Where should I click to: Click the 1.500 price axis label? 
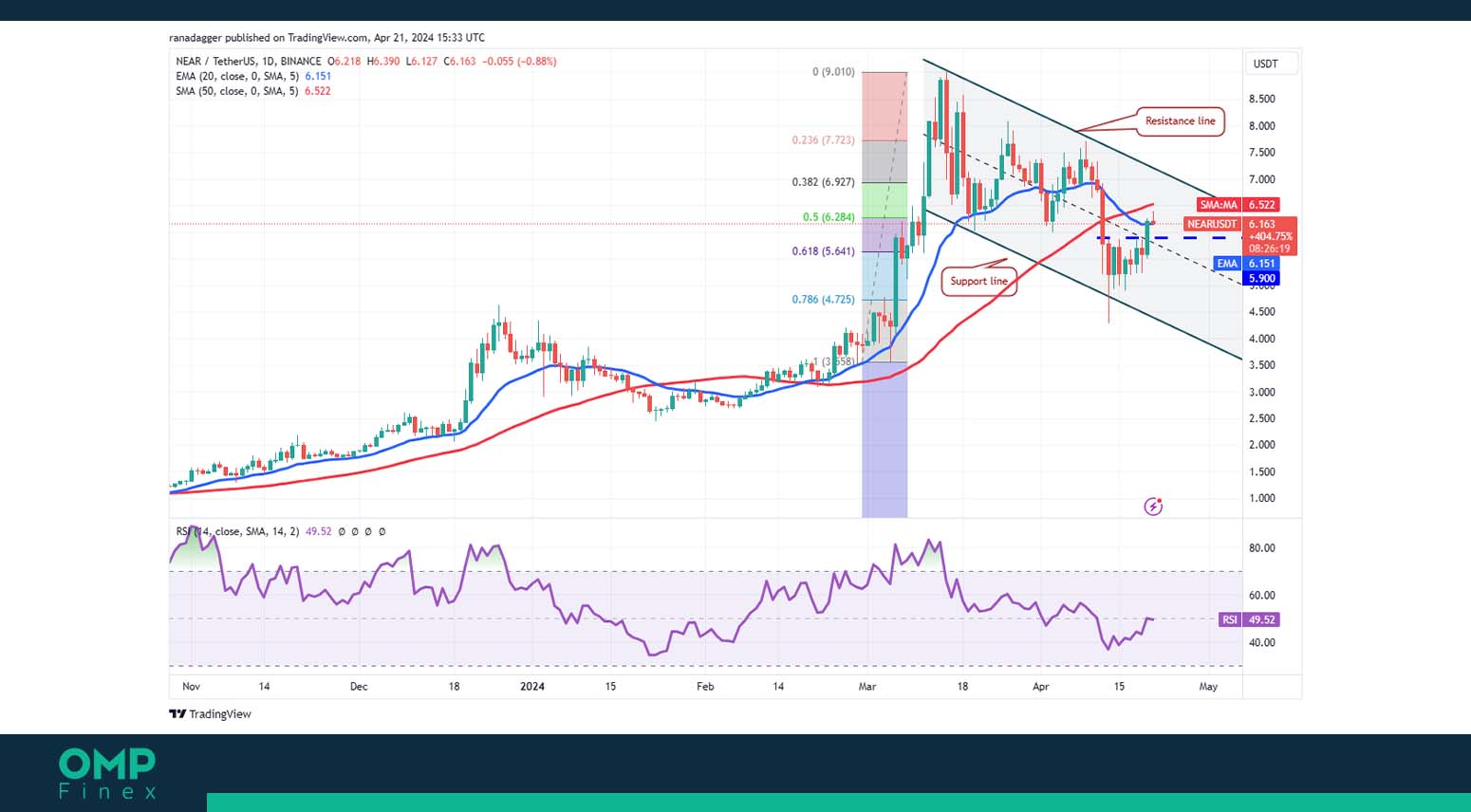click(1262, 471)
